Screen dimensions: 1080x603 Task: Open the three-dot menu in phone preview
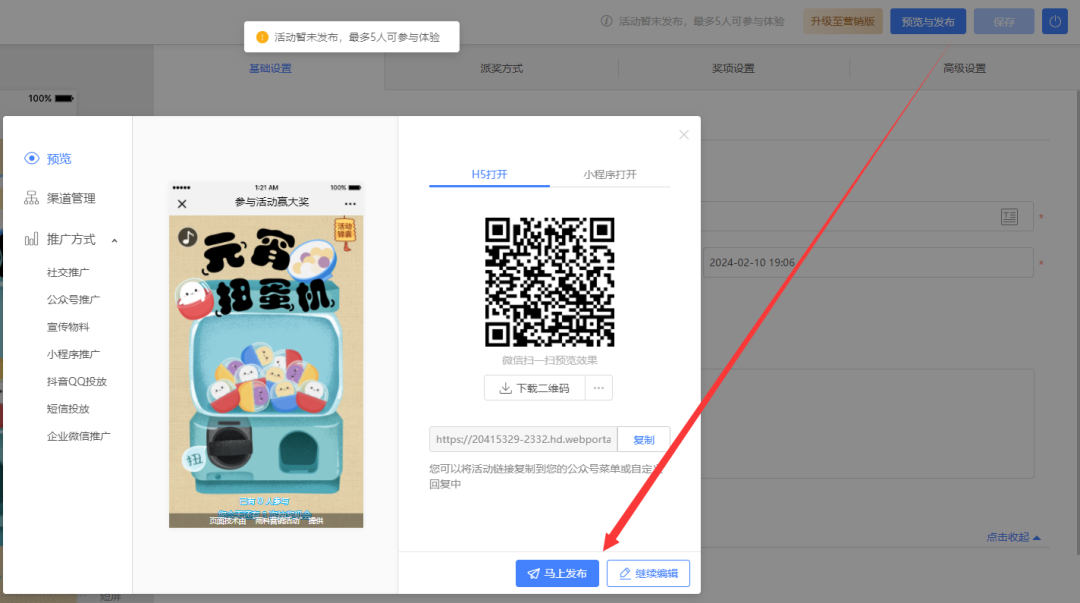click(350, 204)
